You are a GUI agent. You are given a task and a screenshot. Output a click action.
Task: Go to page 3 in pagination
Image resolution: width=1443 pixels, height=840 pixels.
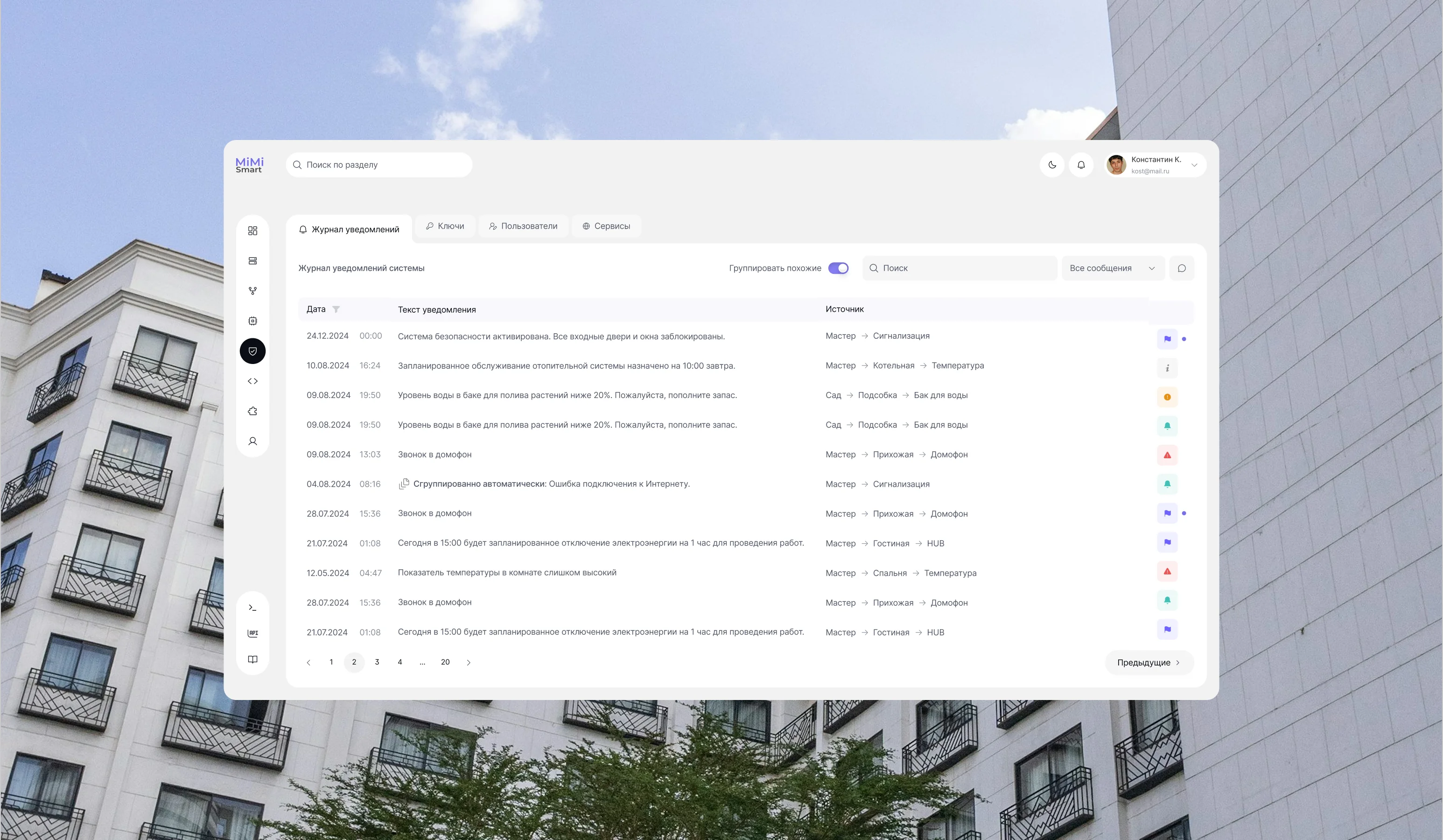pos(377,662)
